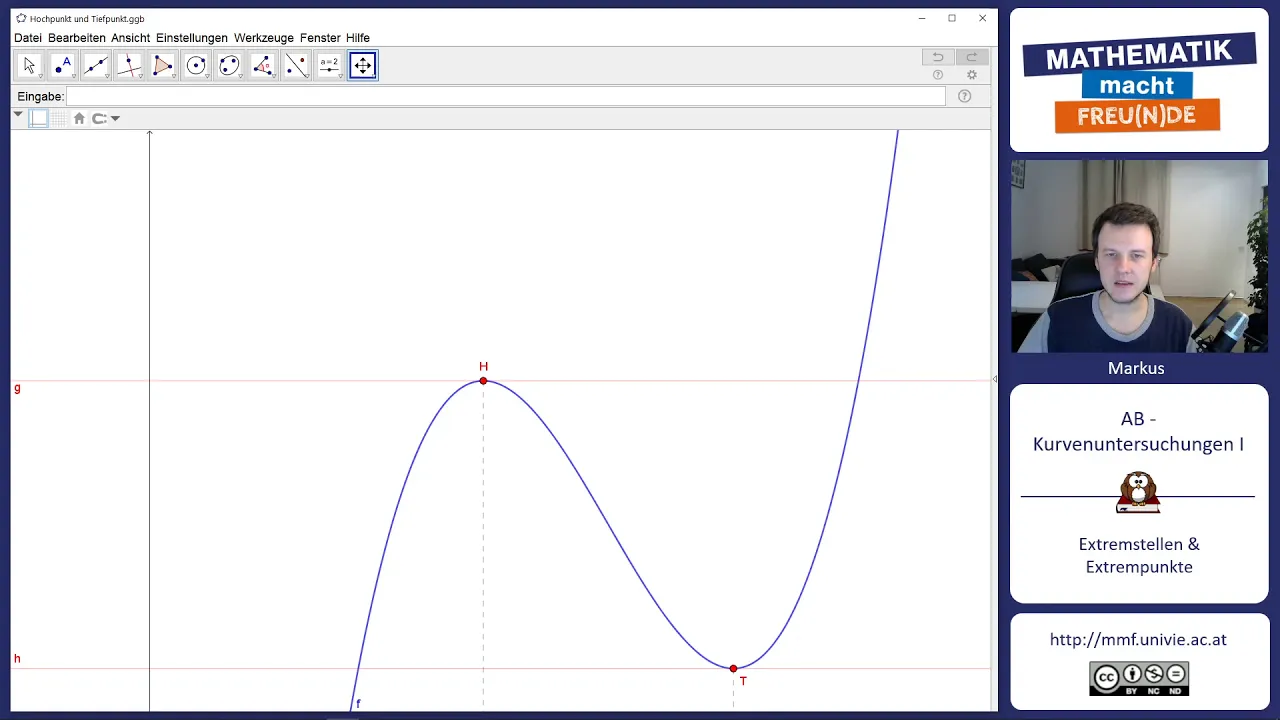The width and height of the screenshot is (1280, 720).
Task: Open the Einstellungen menu
Action: (192, 38)
